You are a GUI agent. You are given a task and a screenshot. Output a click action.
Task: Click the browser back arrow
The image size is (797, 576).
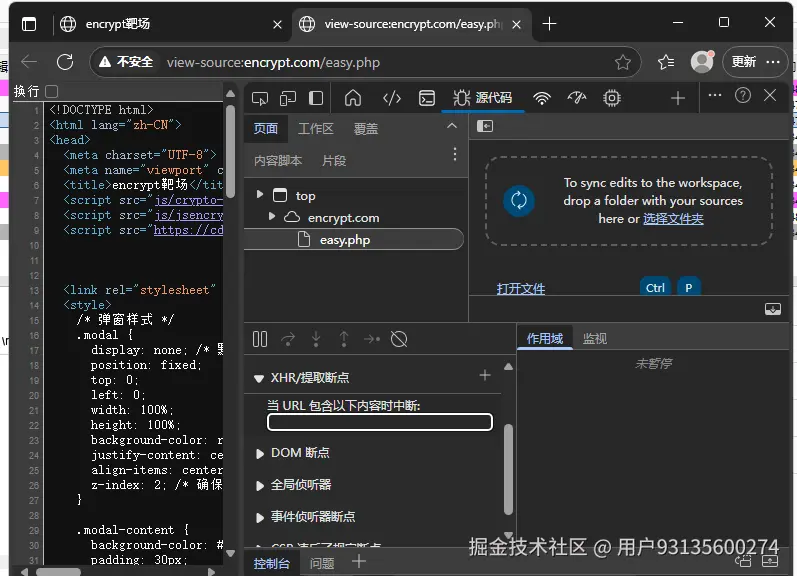(29, 62)
